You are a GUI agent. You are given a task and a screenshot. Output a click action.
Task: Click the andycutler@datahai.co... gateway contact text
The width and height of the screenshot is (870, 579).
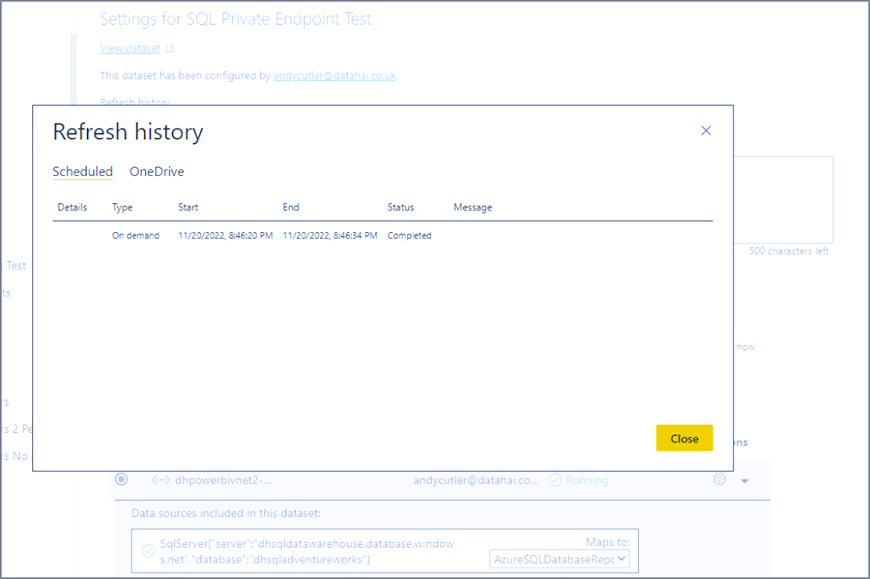(x=476, y=480)
